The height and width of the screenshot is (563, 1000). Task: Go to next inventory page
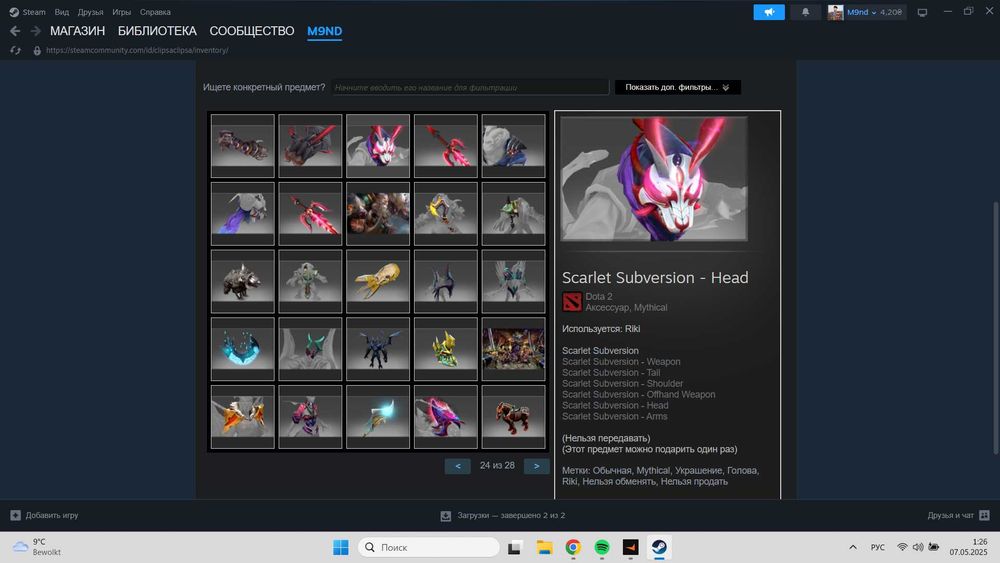(x=536, y=466)
